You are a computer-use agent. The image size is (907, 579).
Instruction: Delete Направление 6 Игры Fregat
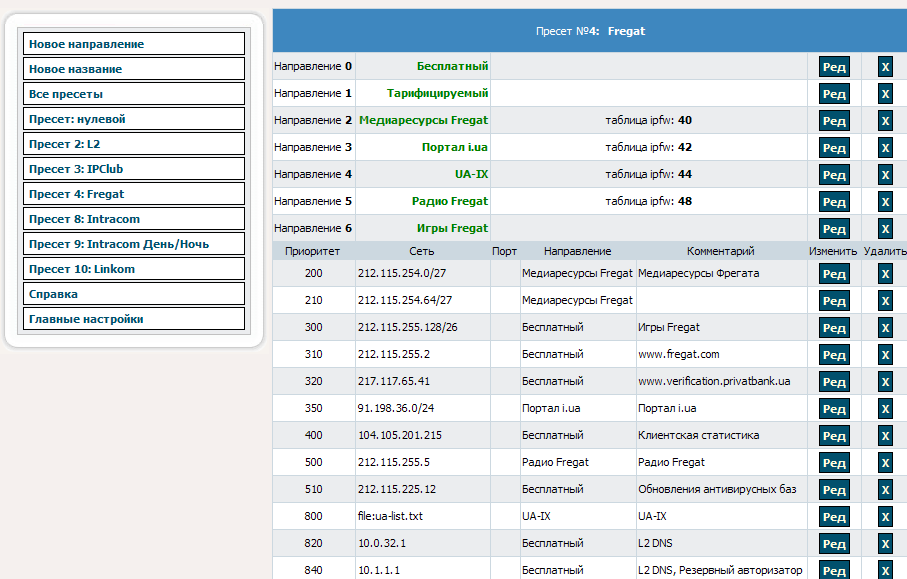coord(885,229)
